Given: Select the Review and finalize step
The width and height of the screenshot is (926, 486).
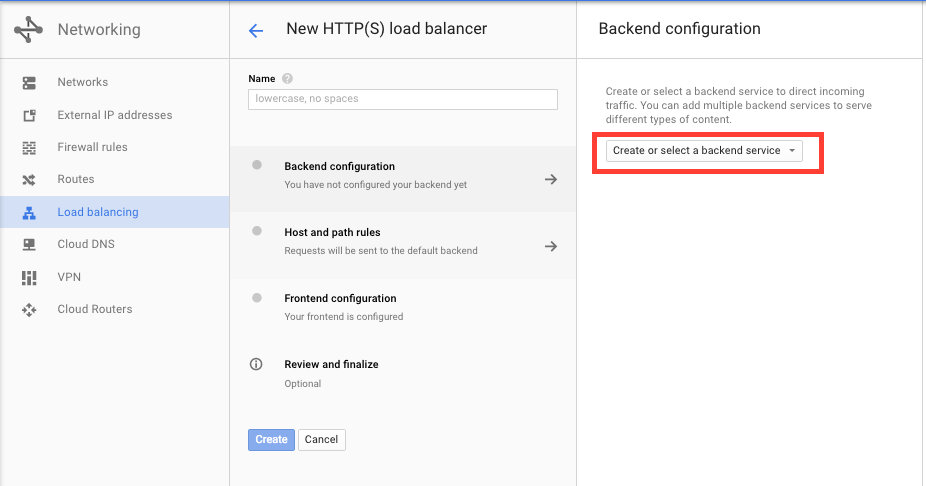Looking at the screenshot, I should (x=331, y=365).
